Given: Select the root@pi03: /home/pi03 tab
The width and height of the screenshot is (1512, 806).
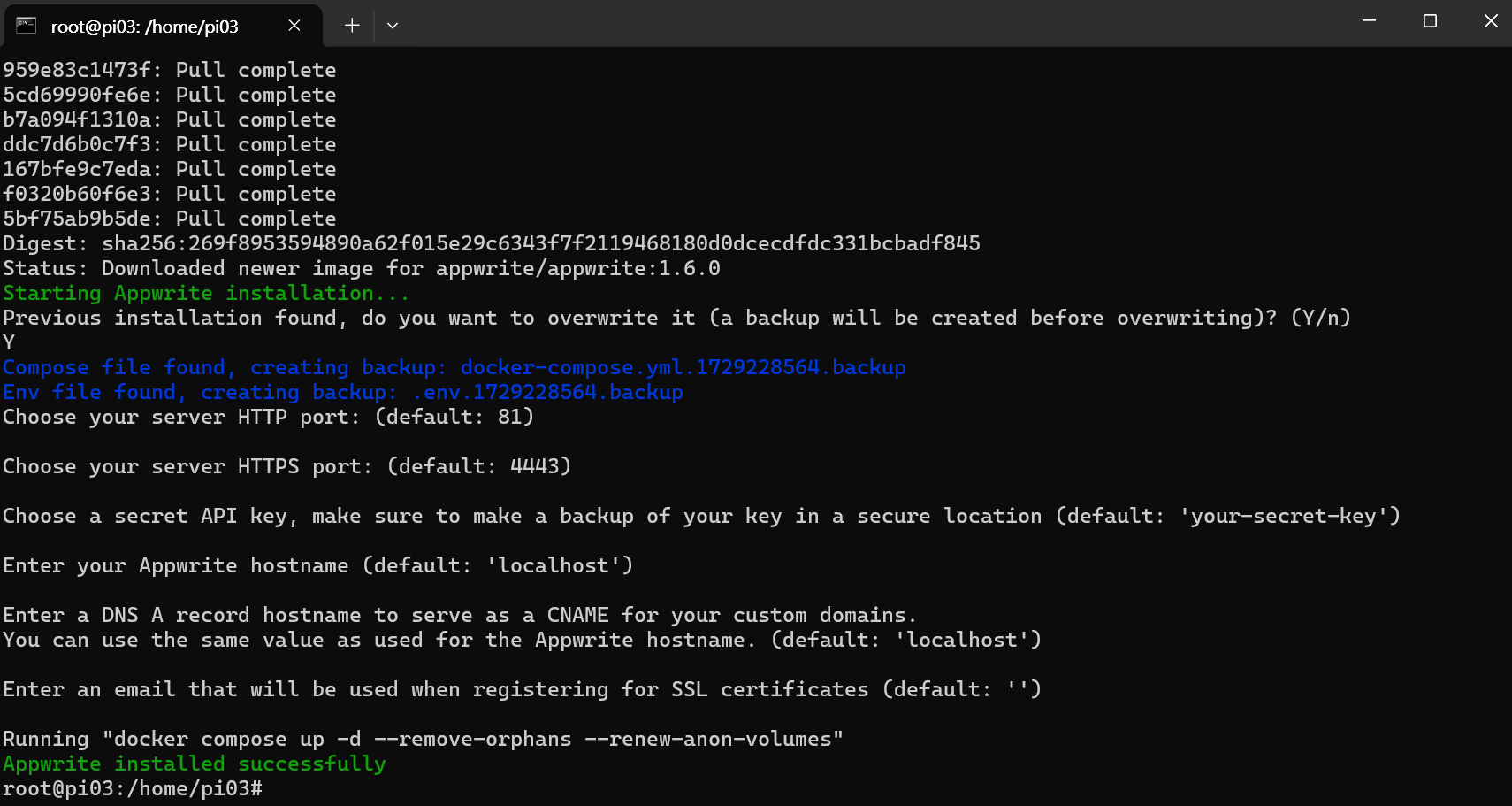Looking at the screenshot, I should (162, 26).
